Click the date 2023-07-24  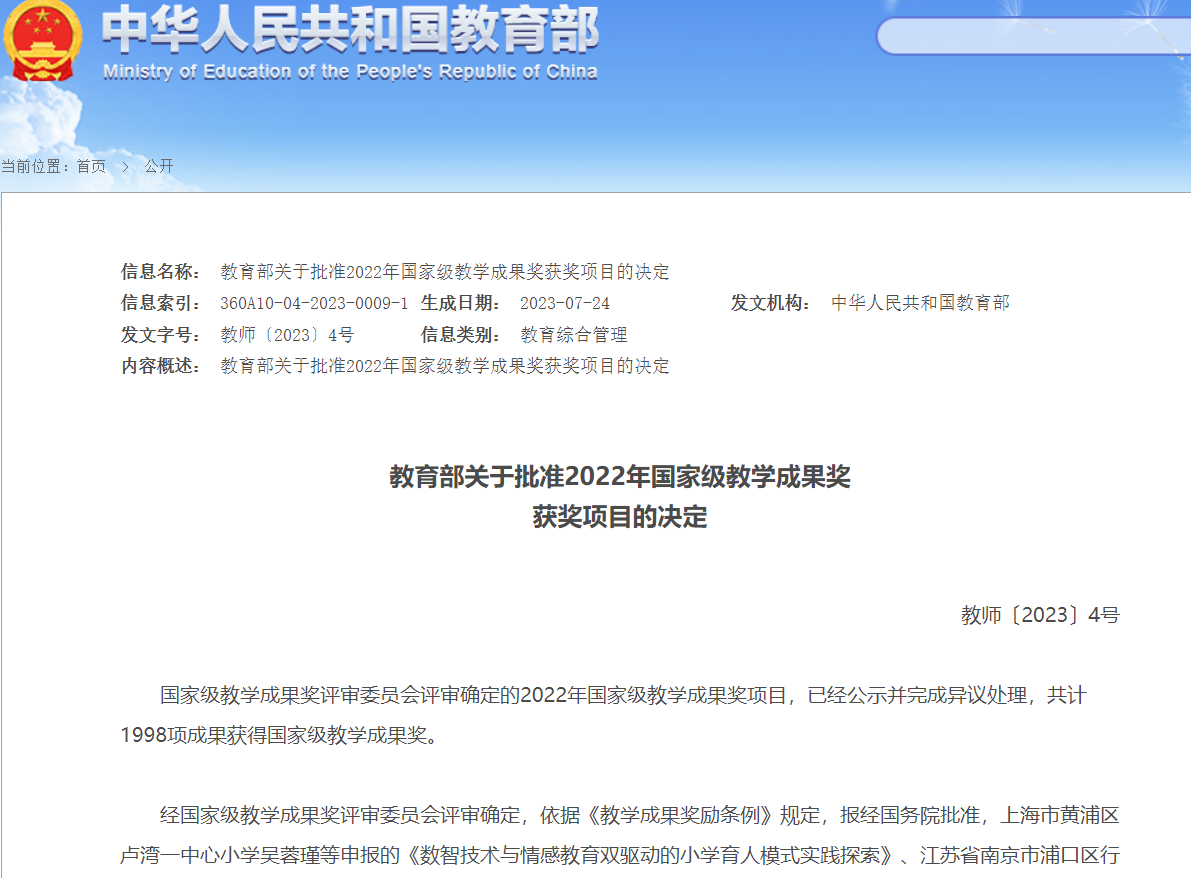pyautogui.click(x=564, y=303)
